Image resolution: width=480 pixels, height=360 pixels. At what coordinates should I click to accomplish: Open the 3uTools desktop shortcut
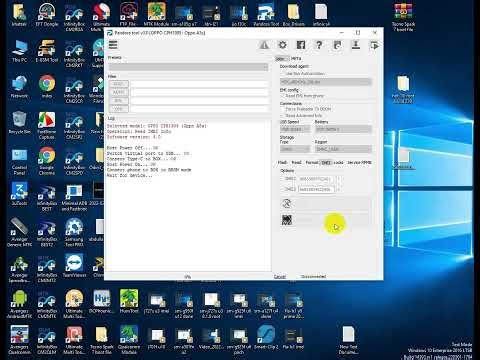point(19,194)
